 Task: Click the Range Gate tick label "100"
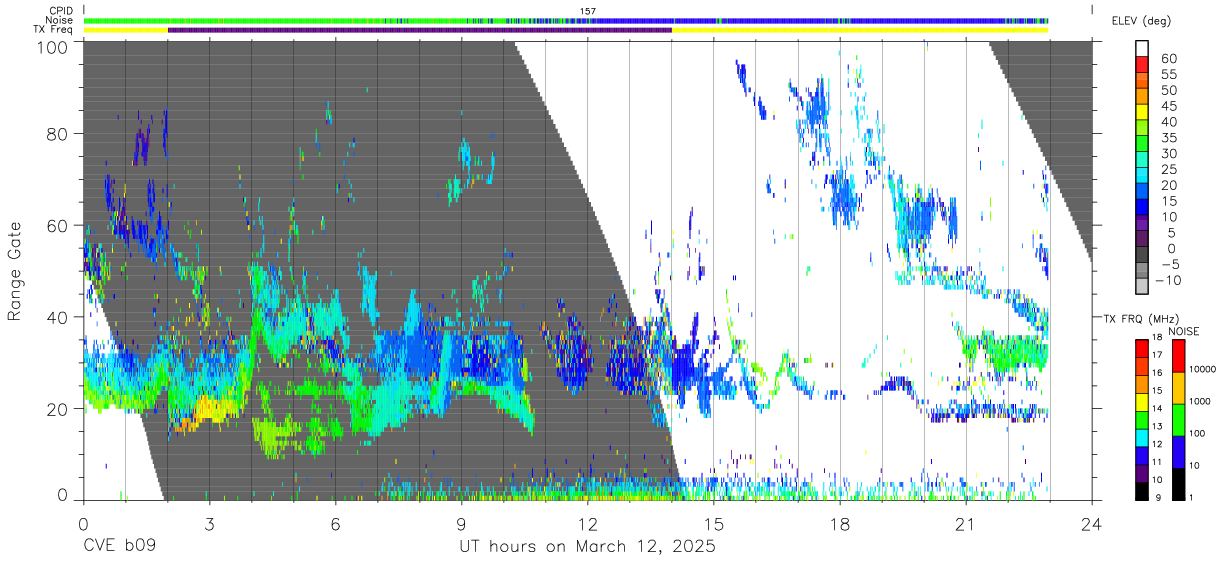53,47
